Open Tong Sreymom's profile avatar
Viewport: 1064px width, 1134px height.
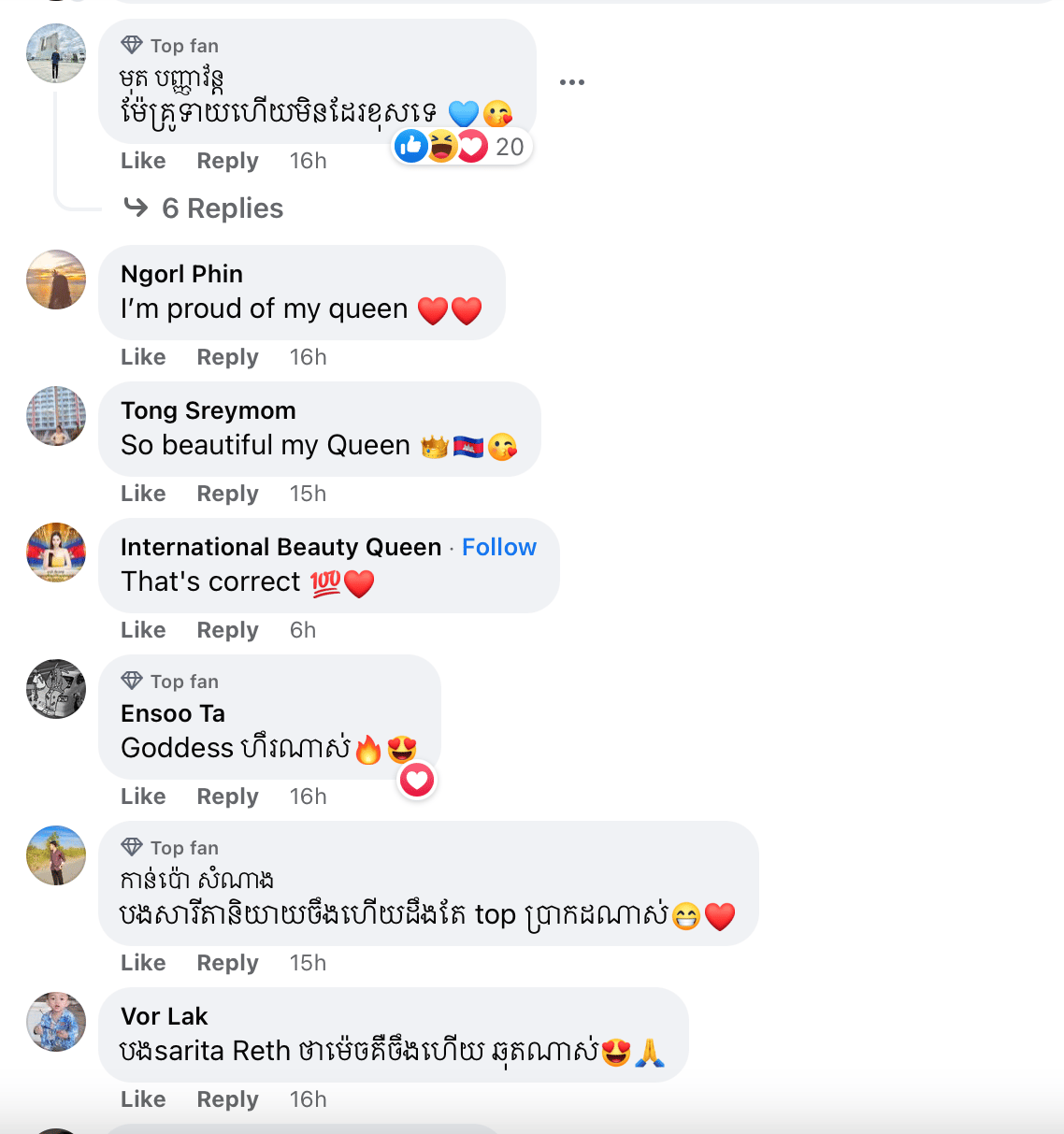[x=56, y=416]
